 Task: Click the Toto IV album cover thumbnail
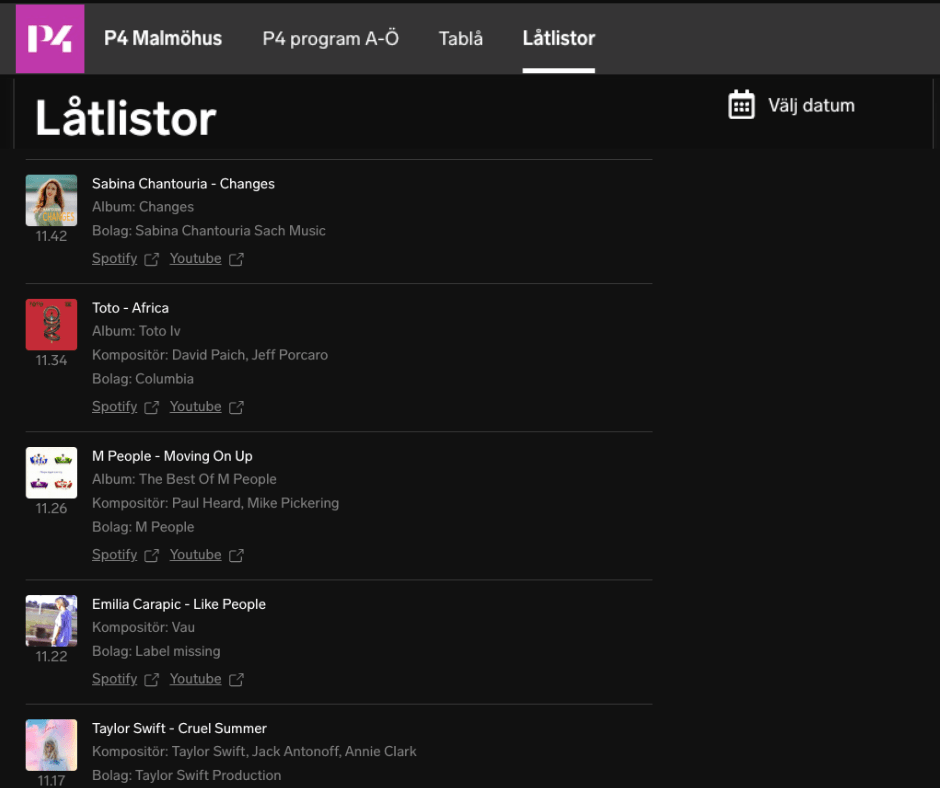[x=51, y=324]
